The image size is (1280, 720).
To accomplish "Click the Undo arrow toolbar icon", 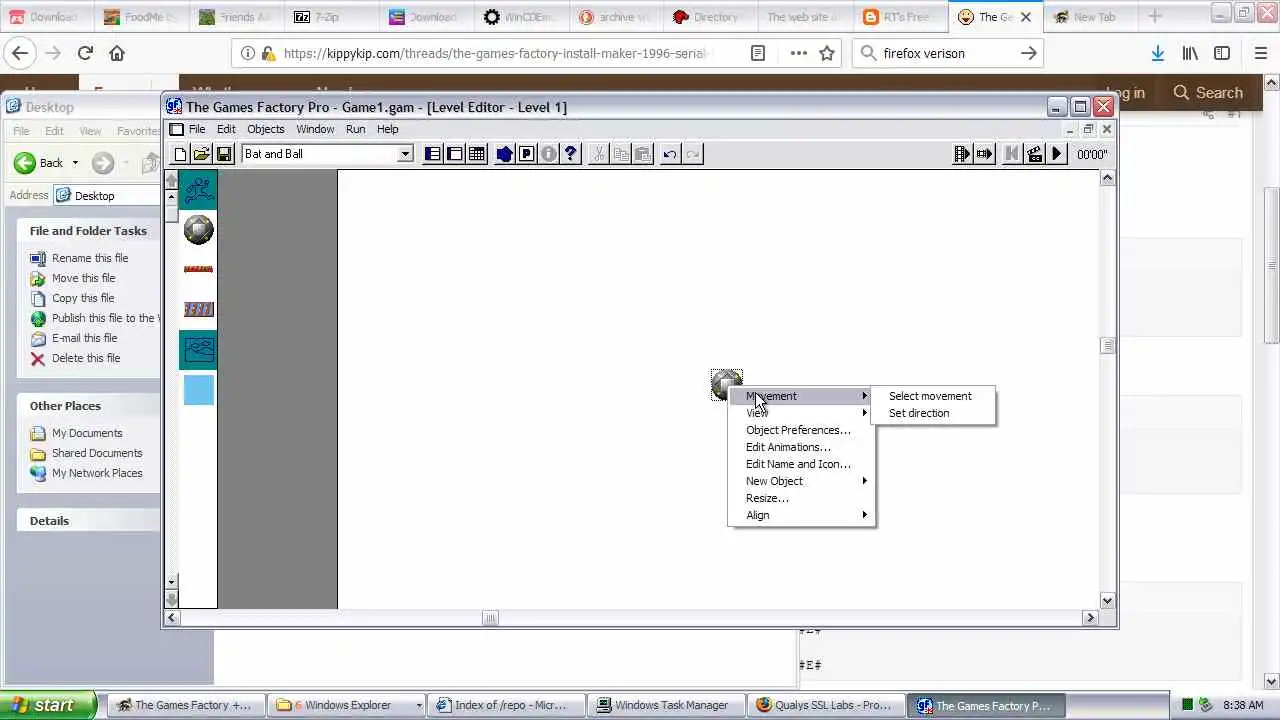I will [x=669, y=154].
